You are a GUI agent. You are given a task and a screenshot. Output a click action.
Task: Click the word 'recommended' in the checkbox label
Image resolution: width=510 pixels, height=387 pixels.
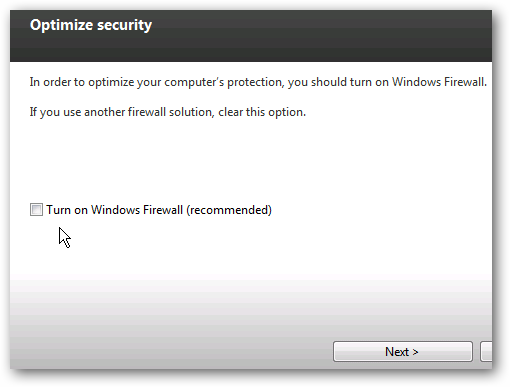coord(229,210)
